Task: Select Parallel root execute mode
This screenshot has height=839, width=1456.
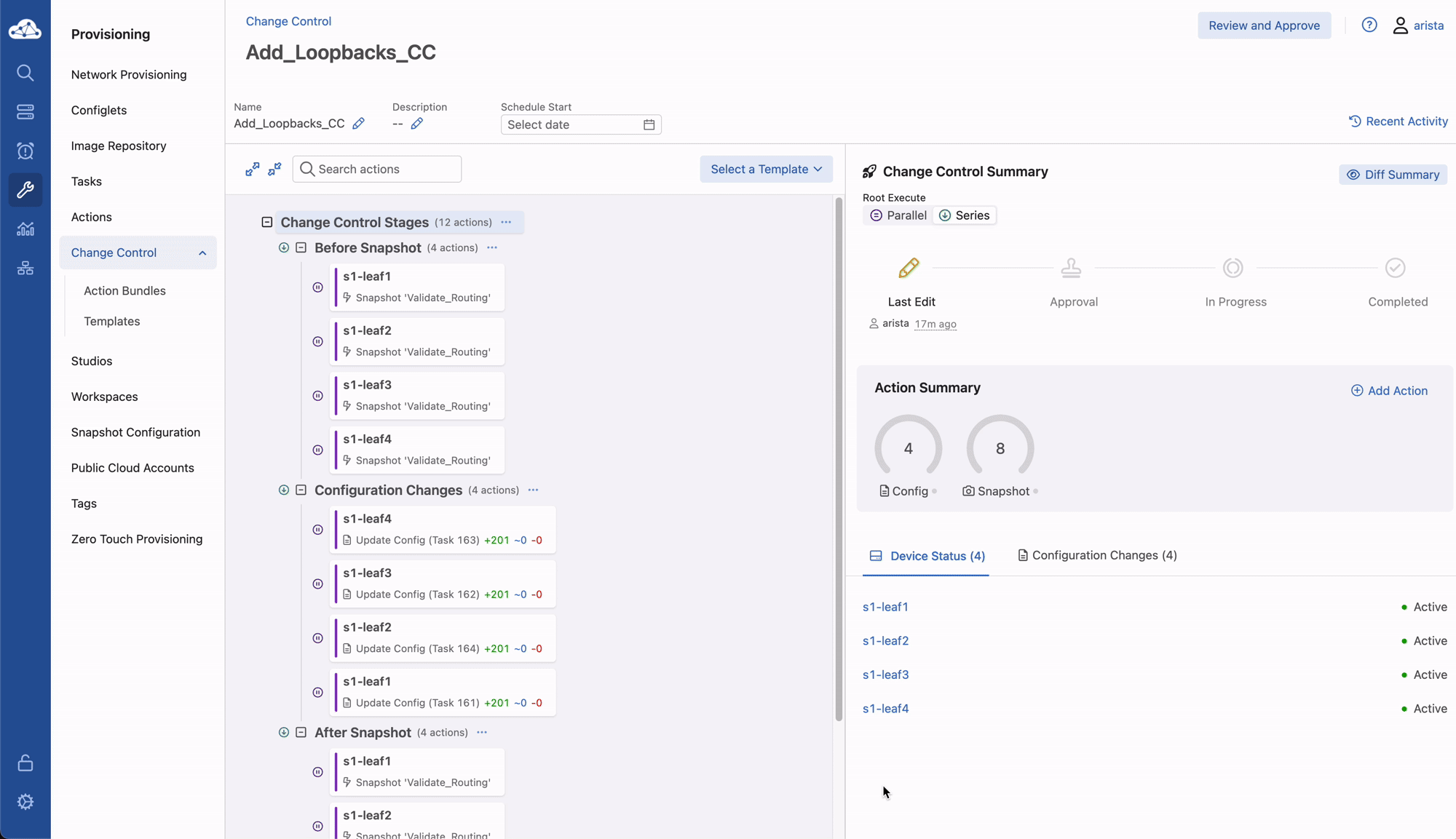Action: pos(898,215)
